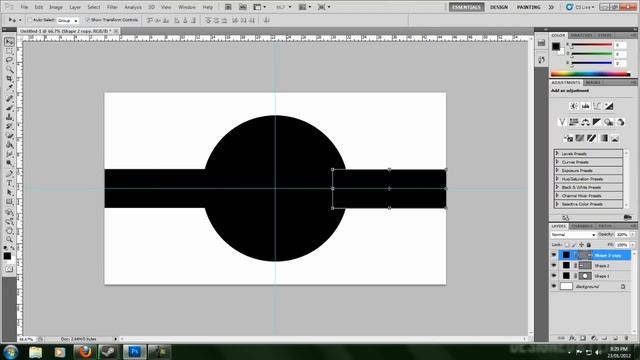The height and width of the screenshot is (360, 640).
Task: Select the Type tool
Action: point(9,183)
